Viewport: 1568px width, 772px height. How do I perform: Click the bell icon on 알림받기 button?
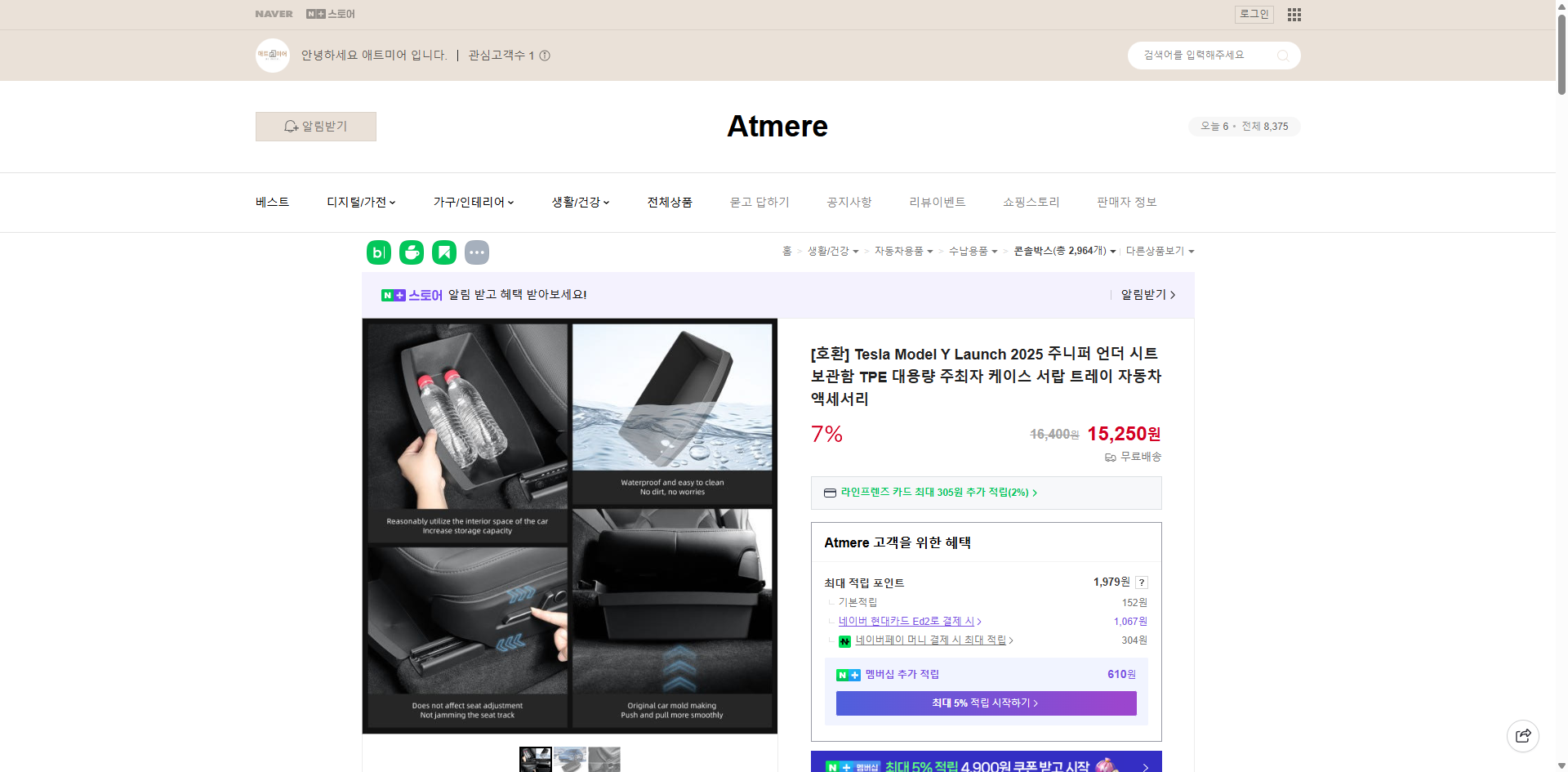(291, 127)
